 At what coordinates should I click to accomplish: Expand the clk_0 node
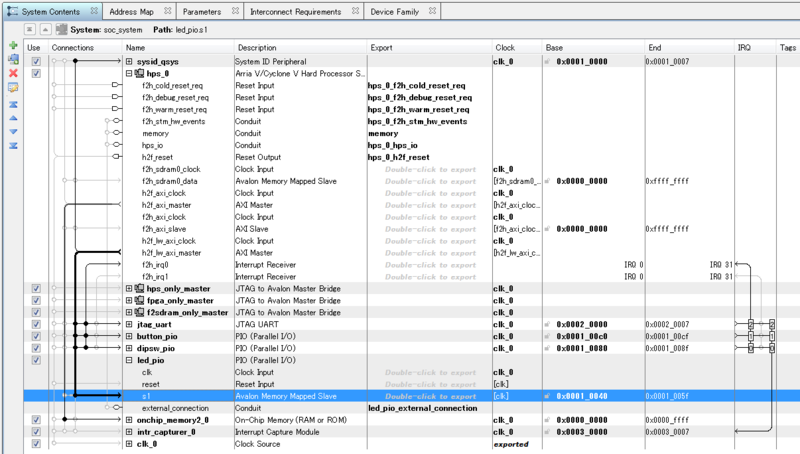(x=129, y=444)
